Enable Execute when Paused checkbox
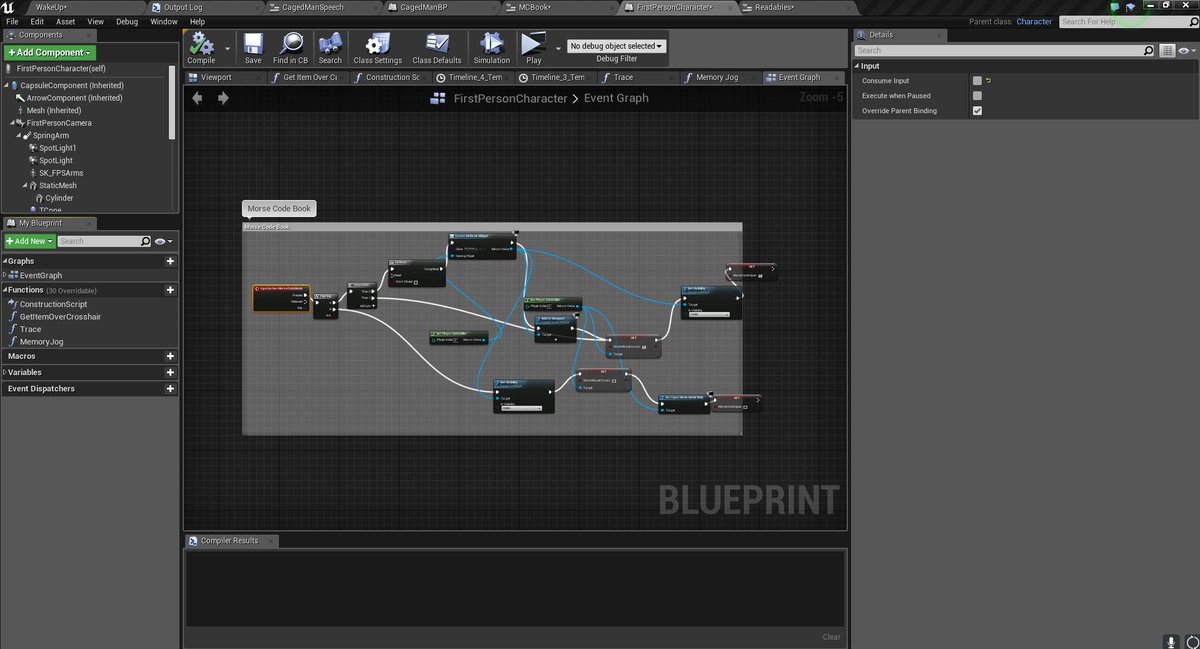This screenshot has width=1200, height=649. click(x=977, y=96)
